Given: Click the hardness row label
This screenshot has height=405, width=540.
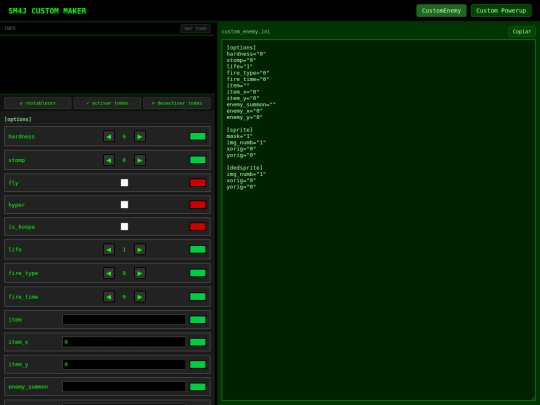Looking at the screenshot, I should coord(21,137).
